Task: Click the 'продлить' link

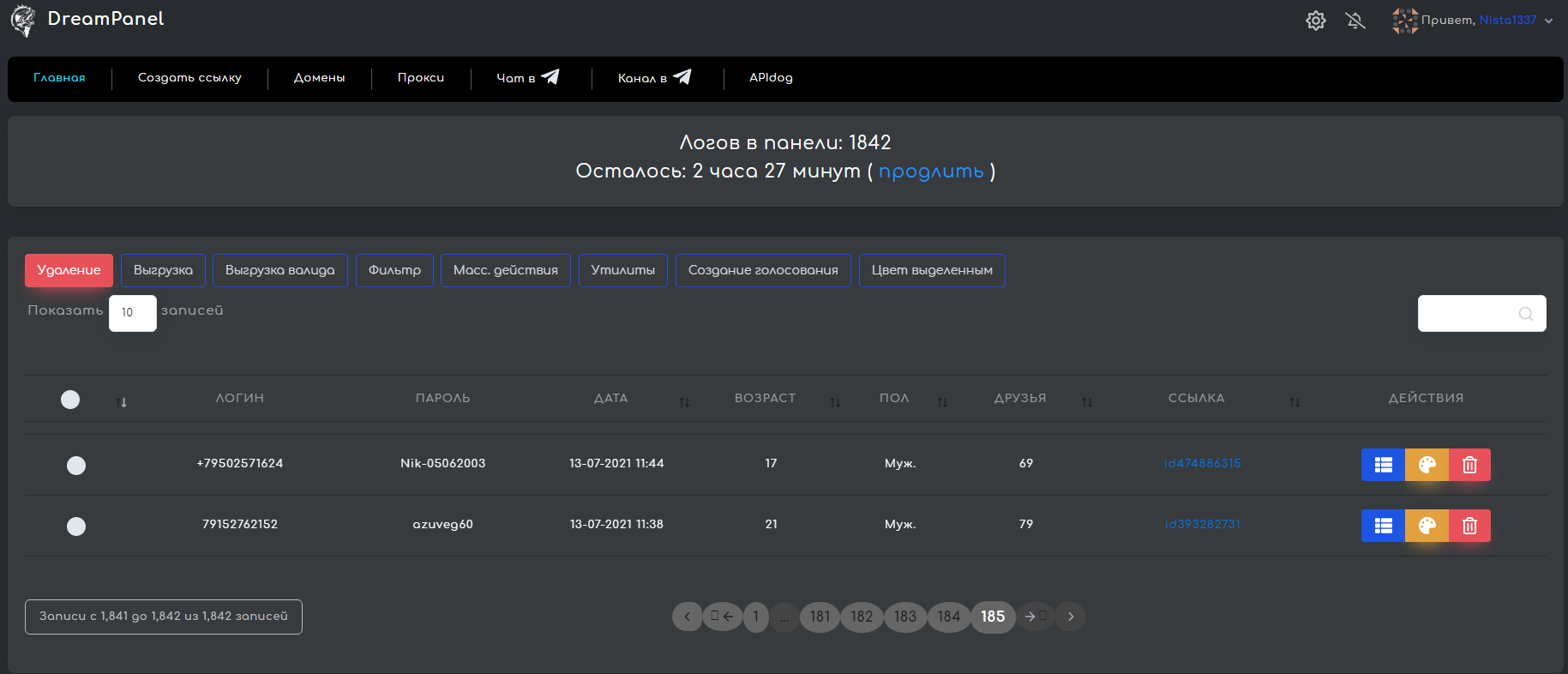Action: (x=931, y=172)
